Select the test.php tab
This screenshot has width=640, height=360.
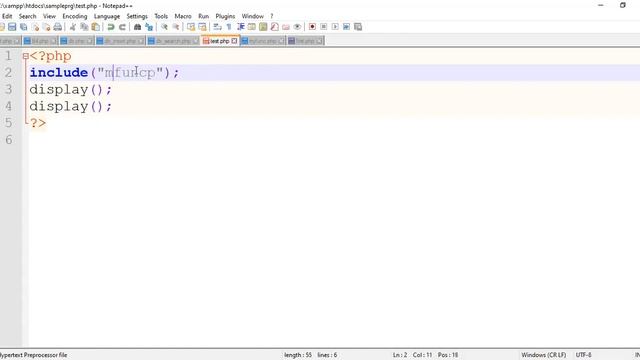[220, 41]
